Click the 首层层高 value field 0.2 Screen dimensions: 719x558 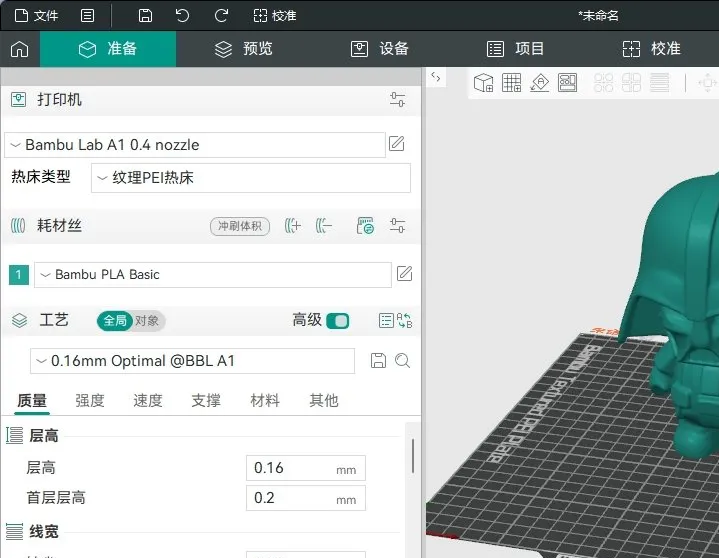click(x=306, y=498)
